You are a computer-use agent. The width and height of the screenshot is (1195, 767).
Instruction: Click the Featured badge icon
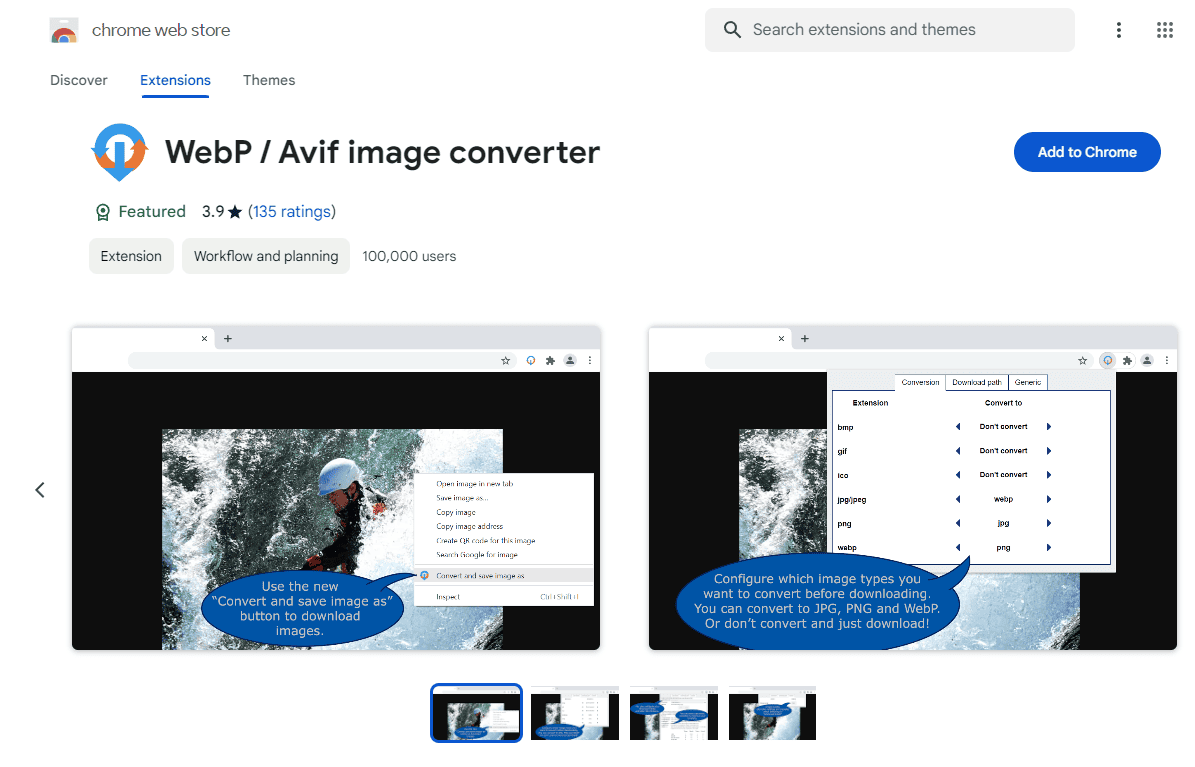(x=102, y=211)
